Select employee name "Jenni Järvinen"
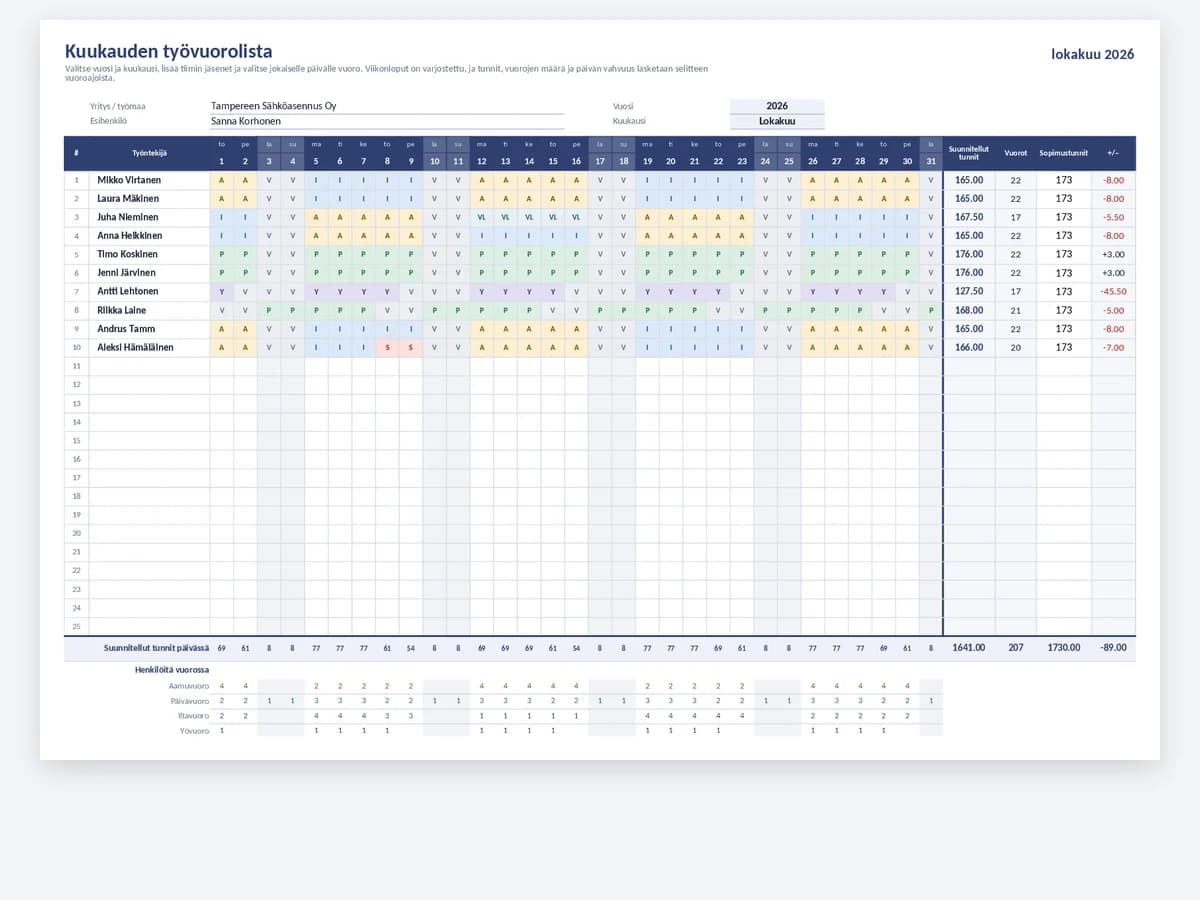The width and height of the screenshot is (1200, 900). (x=127, y=273)
